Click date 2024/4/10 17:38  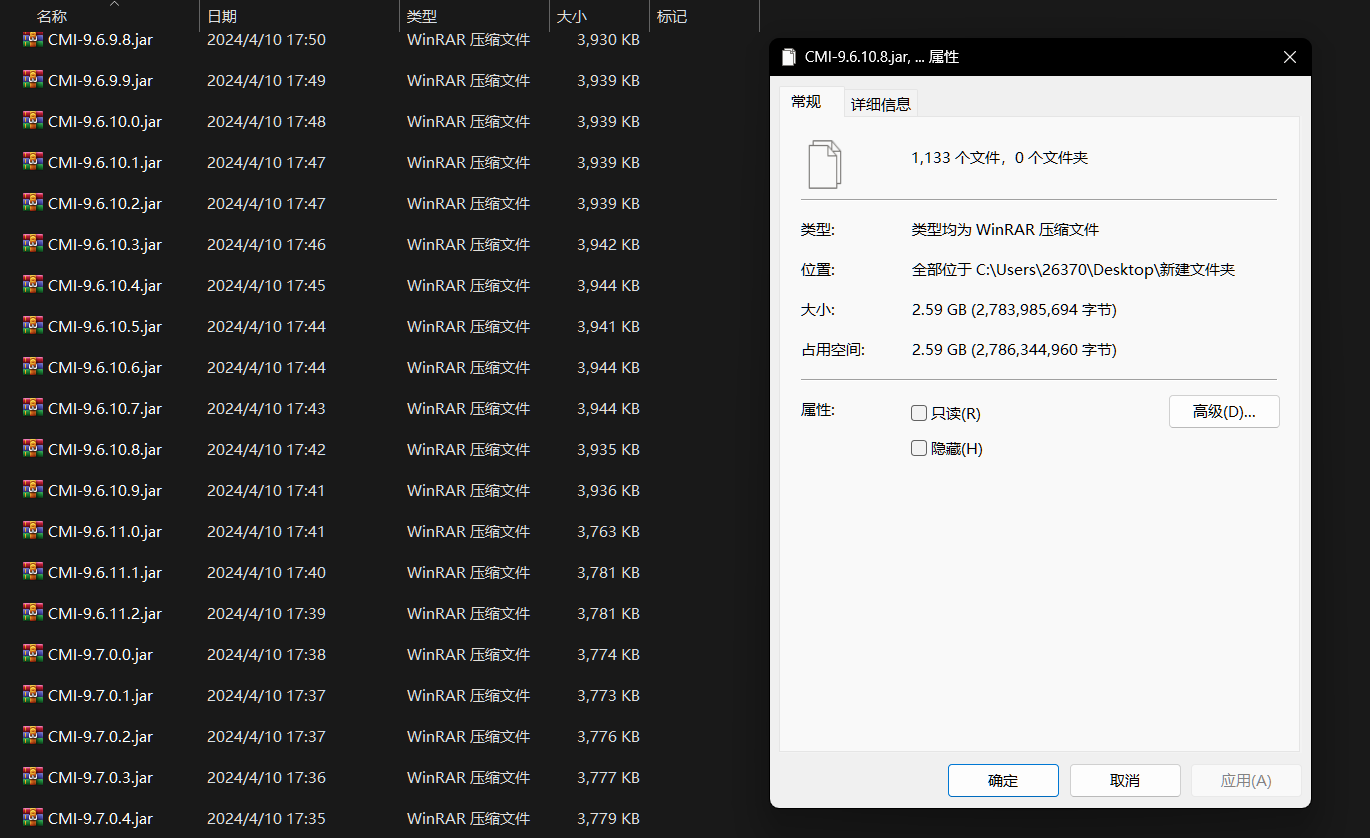tap(266, 654)
